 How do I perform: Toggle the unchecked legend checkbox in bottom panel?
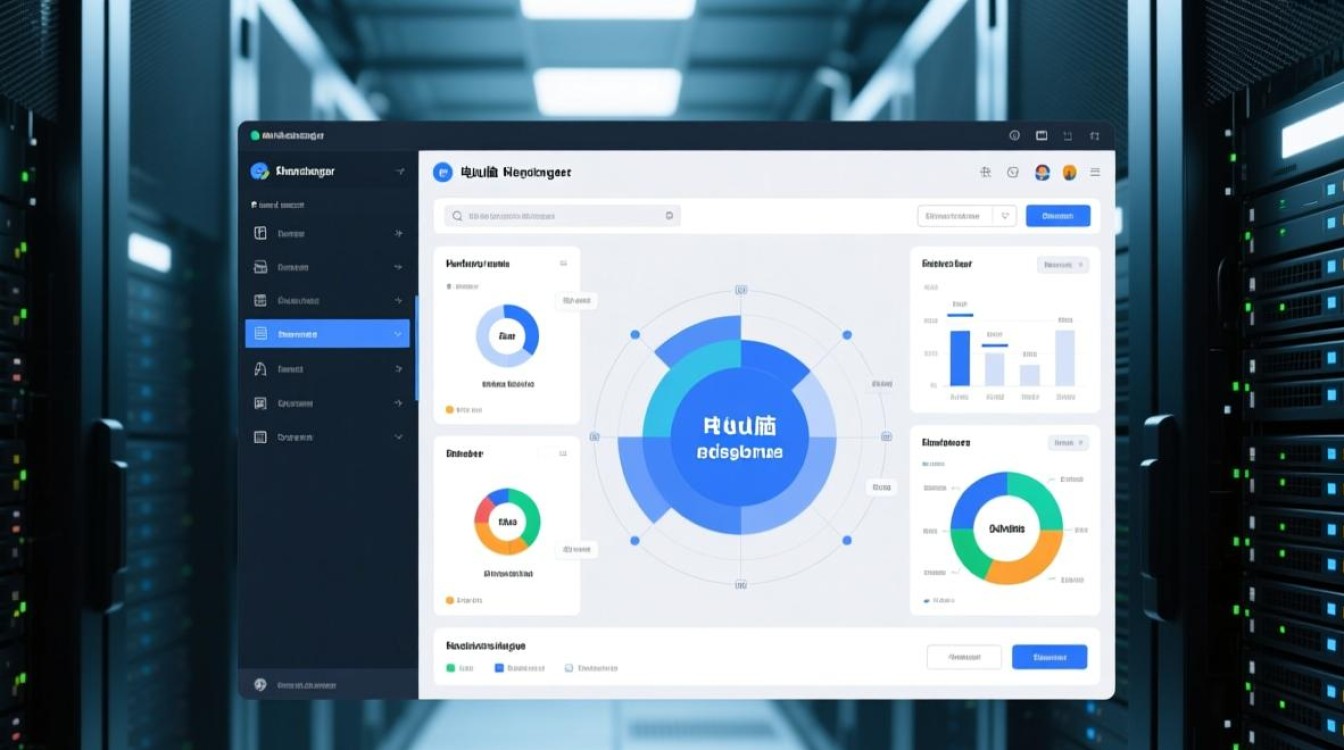569,667
